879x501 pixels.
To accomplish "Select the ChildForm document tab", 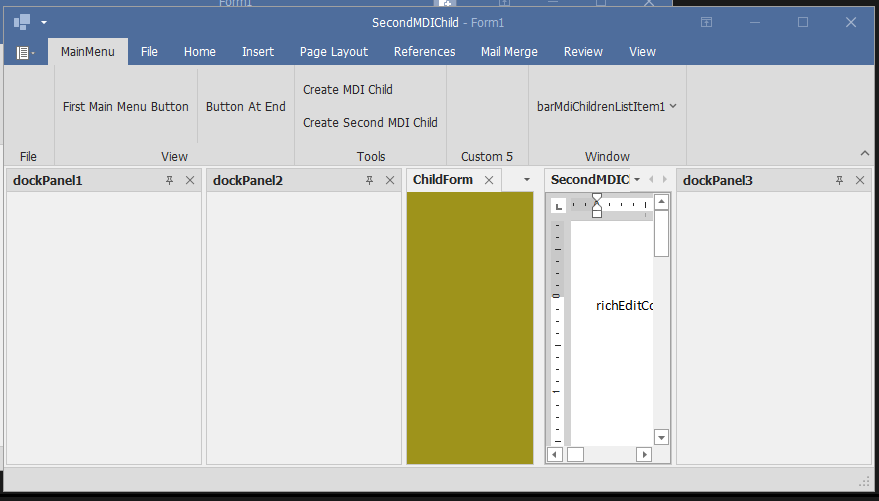I will (443, 179).
